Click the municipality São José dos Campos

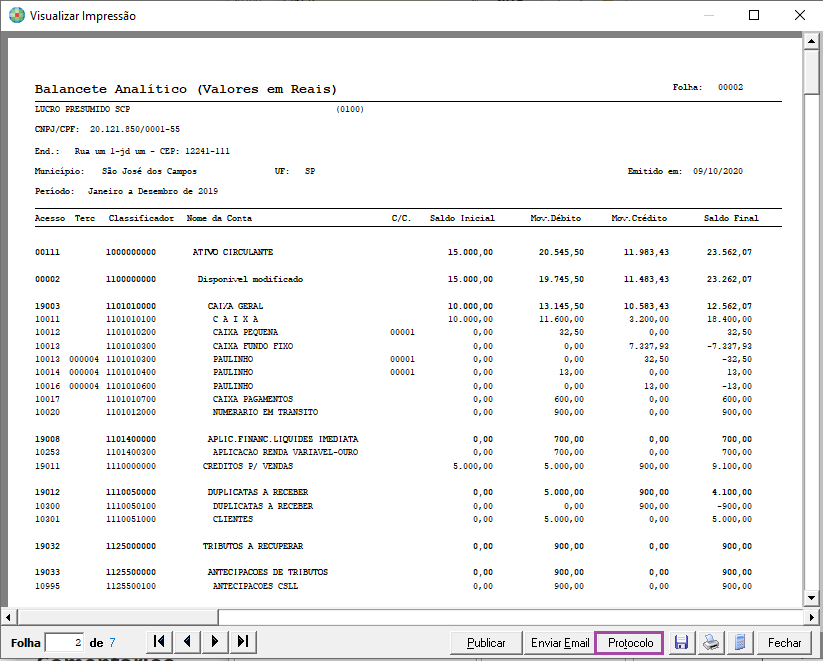tap(149, 171)
